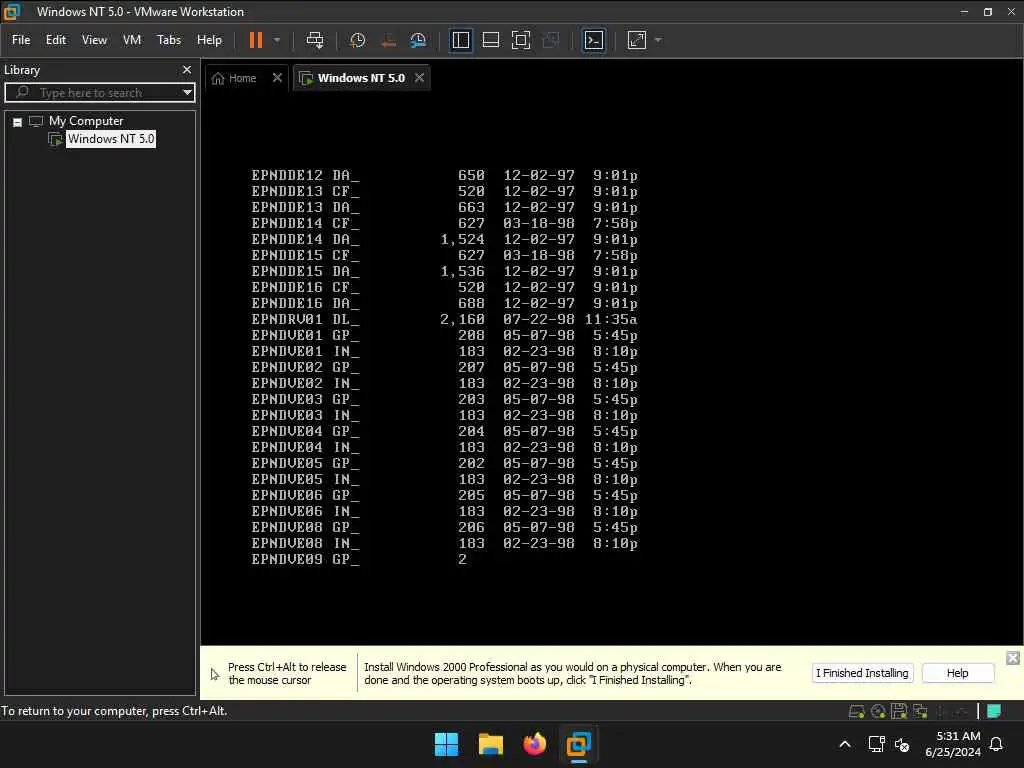Click the VMware Workstation title bar logo
The width and height of the screenshot is (1024, 768).
(x=12, y=12)
